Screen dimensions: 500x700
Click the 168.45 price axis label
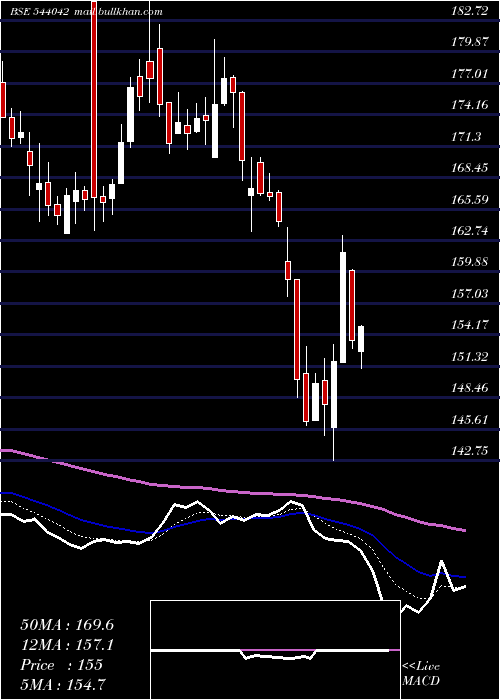(470, 168)
